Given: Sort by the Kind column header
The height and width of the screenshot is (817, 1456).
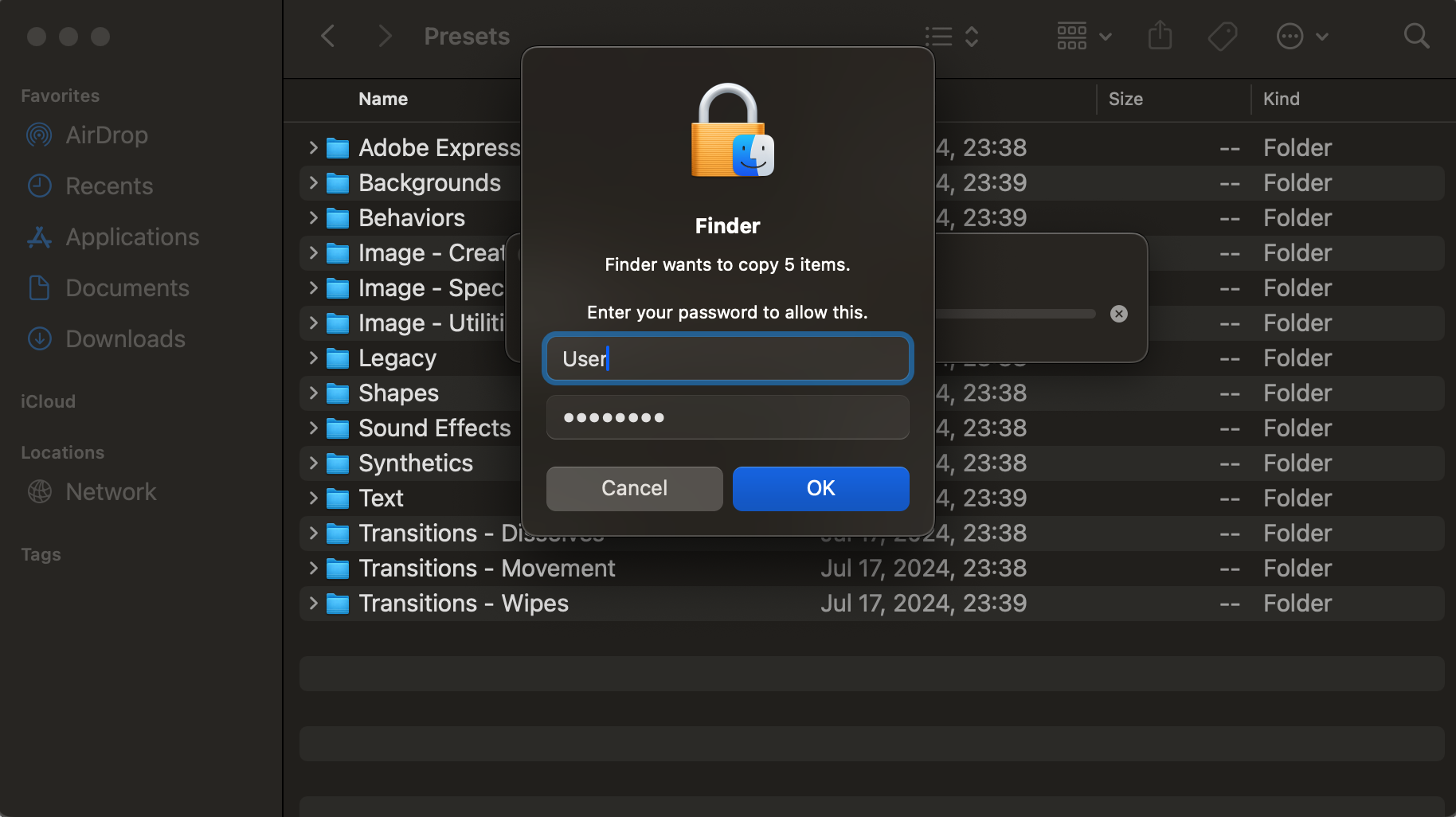Looking at the screenshot, I should [1281, 99].
